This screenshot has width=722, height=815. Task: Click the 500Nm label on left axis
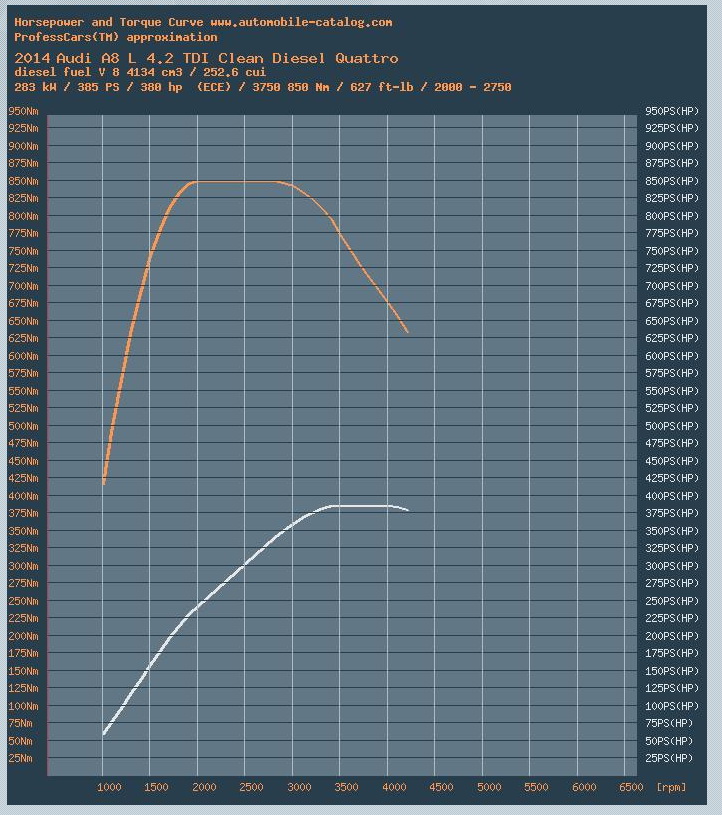click(x=24, y=426)
